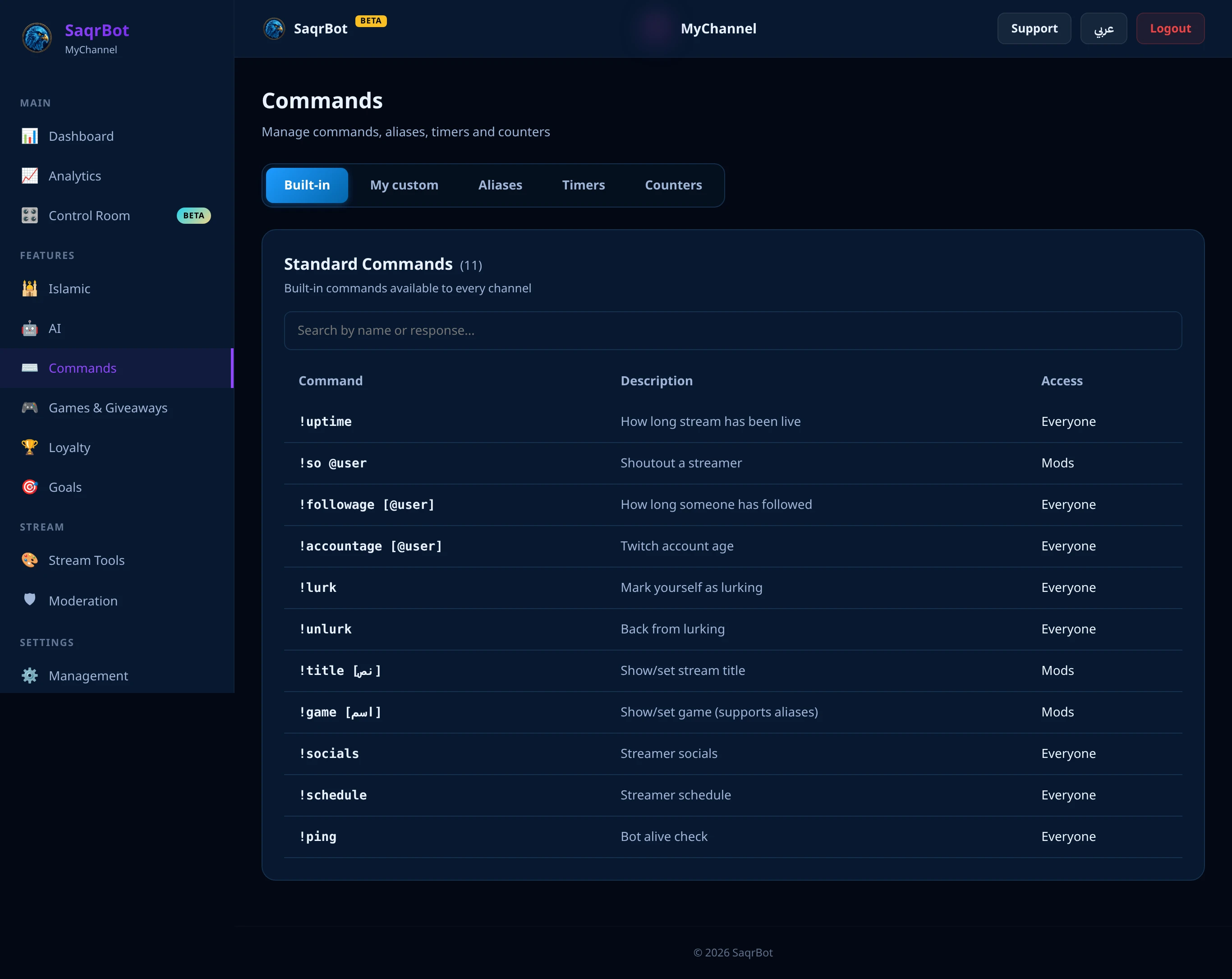Click Everyone access in the !socials row
Viewport: 1232px width, 979px height.
click(1068, 754)
